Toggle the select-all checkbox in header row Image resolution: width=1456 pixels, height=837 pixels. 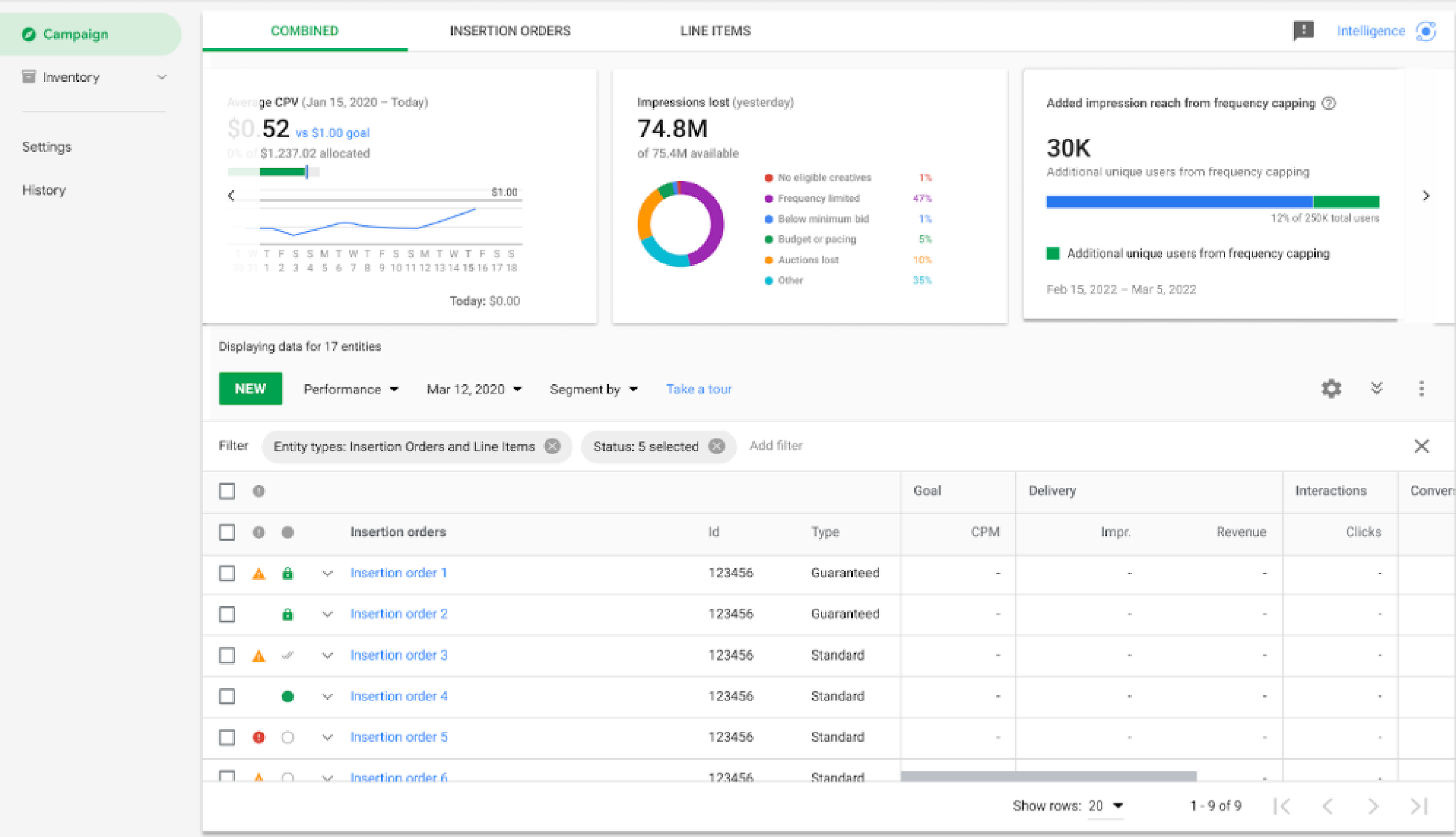[x=227, y=491]
